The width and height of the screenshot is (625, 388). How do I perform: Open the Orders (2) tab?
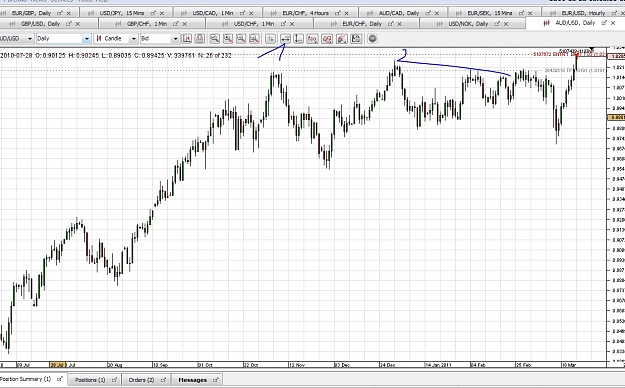[x=141, y=380]
